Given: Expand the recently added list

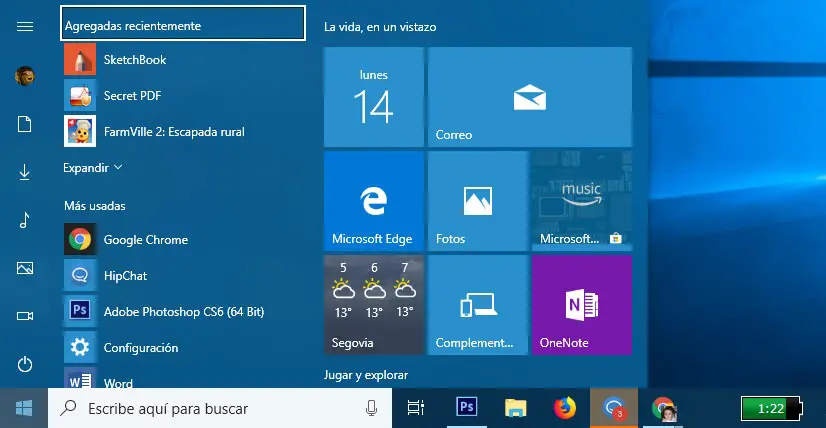Looking at the screenshot, I should click(x=93, y=168).
